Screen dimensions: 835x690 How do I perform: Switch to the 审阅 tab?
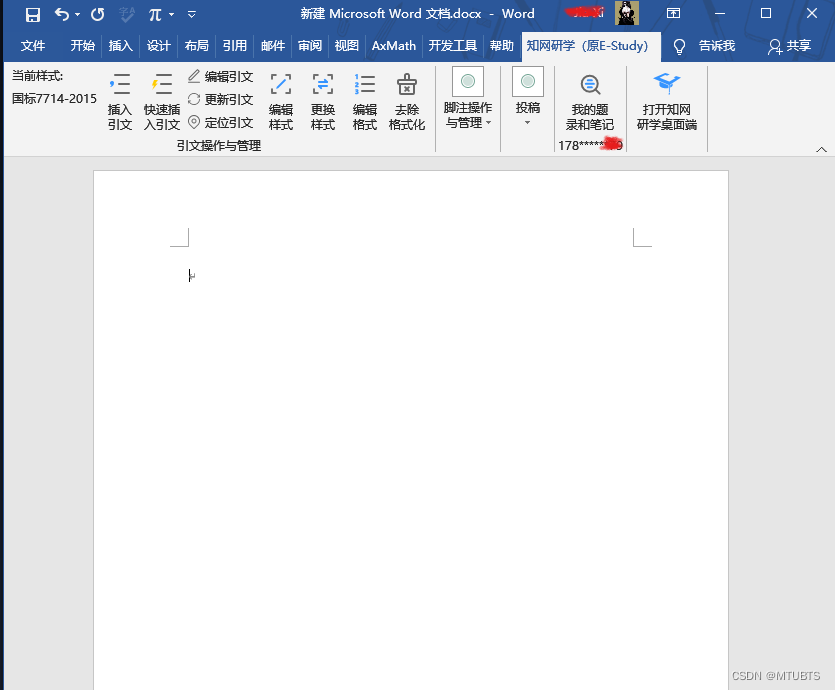(310, 46)
